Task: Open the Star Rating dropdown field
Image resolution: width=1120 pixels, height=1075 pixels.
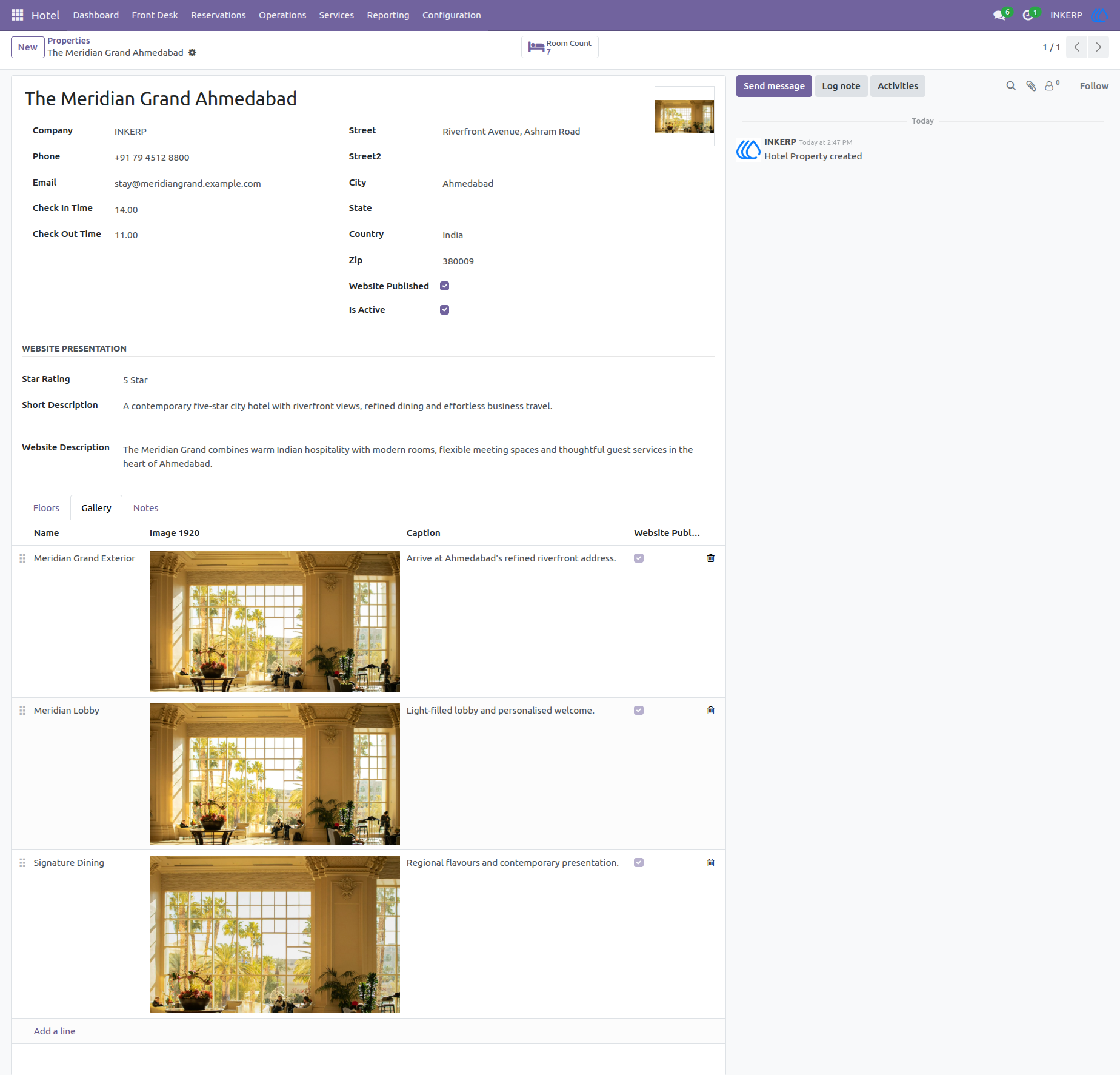Action: click(x=418, y=380)
